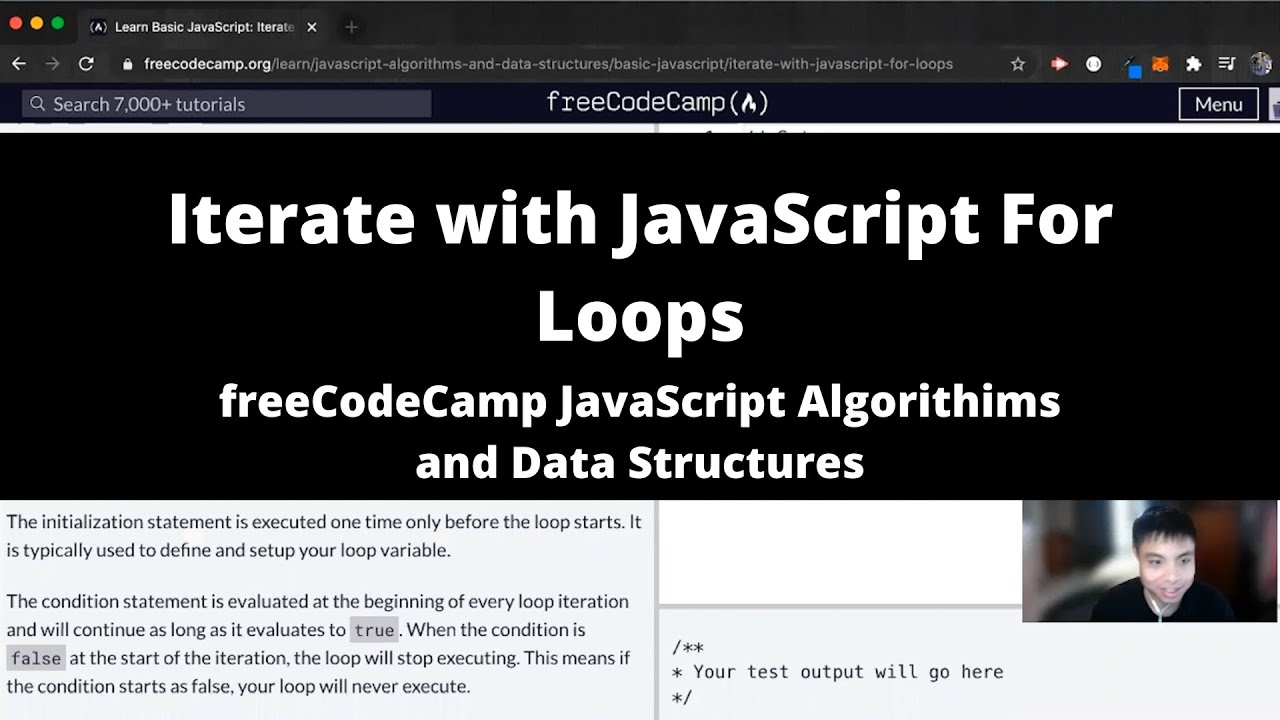Open the MetaMask fox extension
Image resolution: width=1280 pixels, height=720 pixels.
[1160, 64]
